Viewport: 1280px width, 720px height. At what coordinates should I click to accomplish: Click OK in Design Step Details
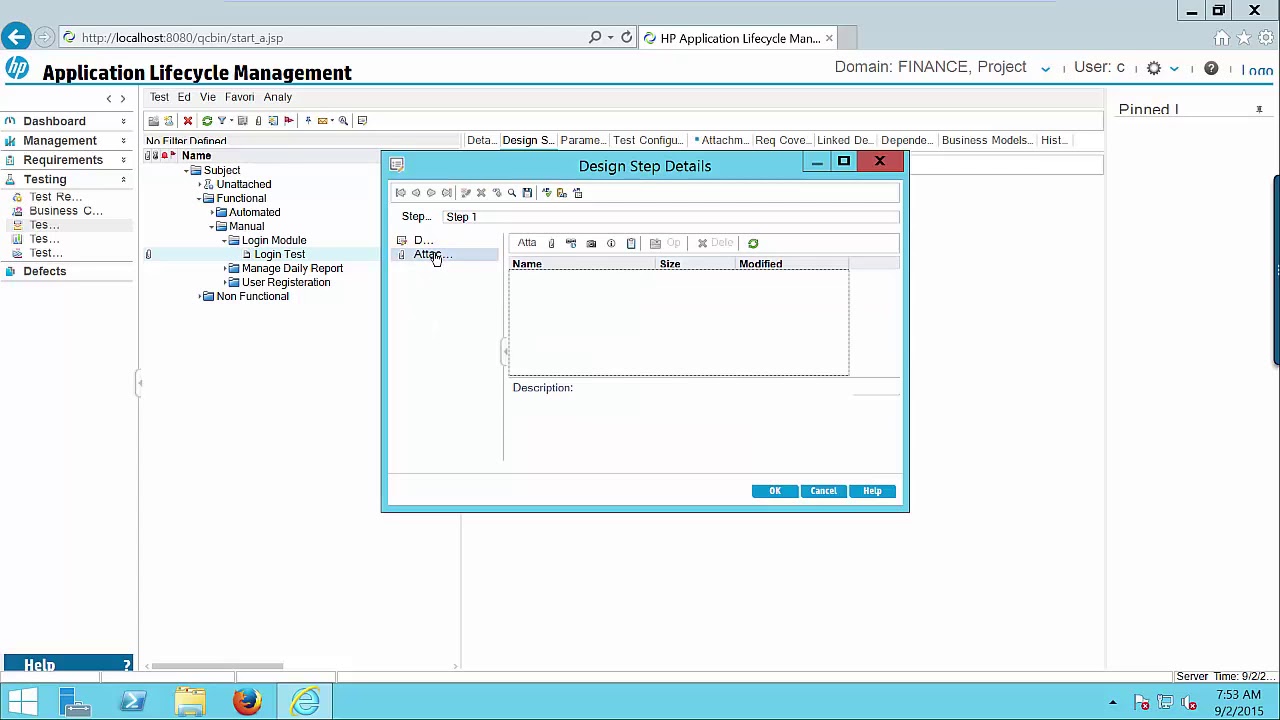click(x=775, y=491)
